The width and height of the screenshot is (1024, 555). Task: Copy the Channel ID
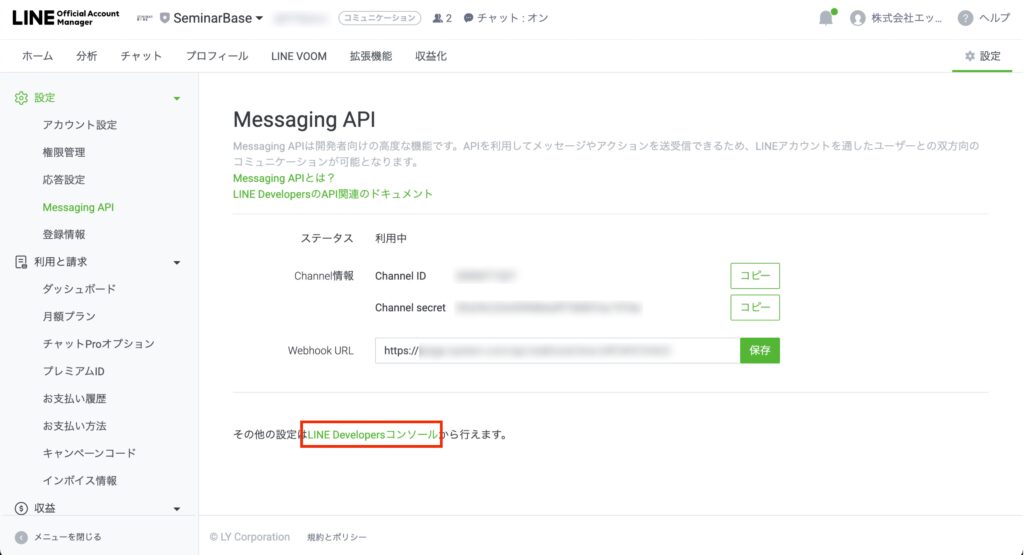(x=754, y=275)
